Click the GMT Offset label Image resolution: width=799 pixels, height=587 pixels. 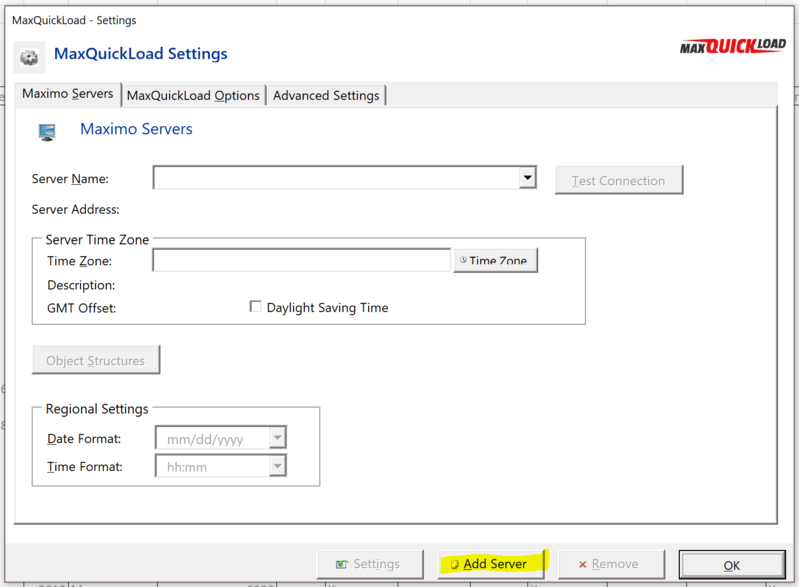tap(82, 308)
